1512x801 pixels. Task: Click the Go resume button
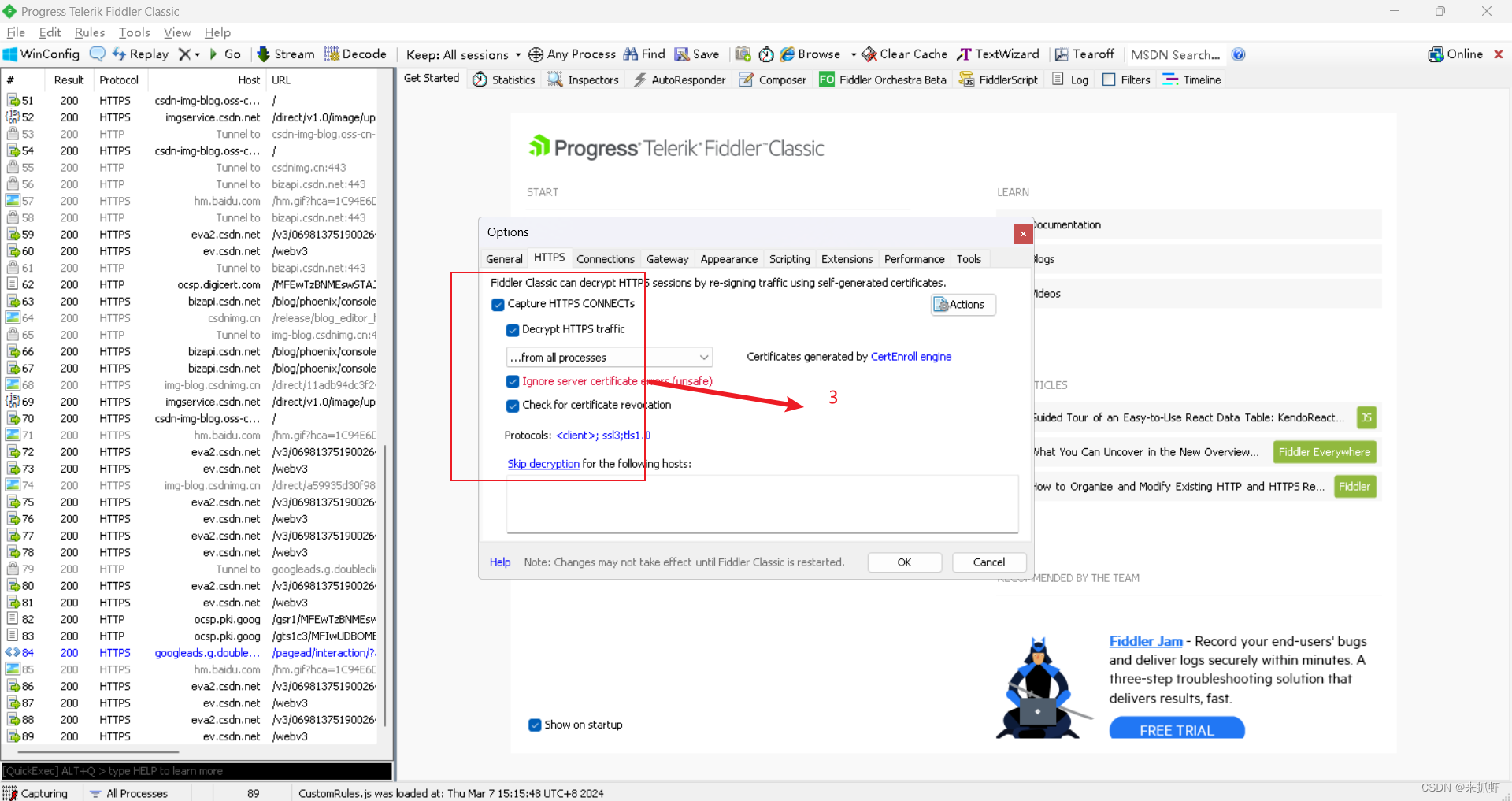224,54
